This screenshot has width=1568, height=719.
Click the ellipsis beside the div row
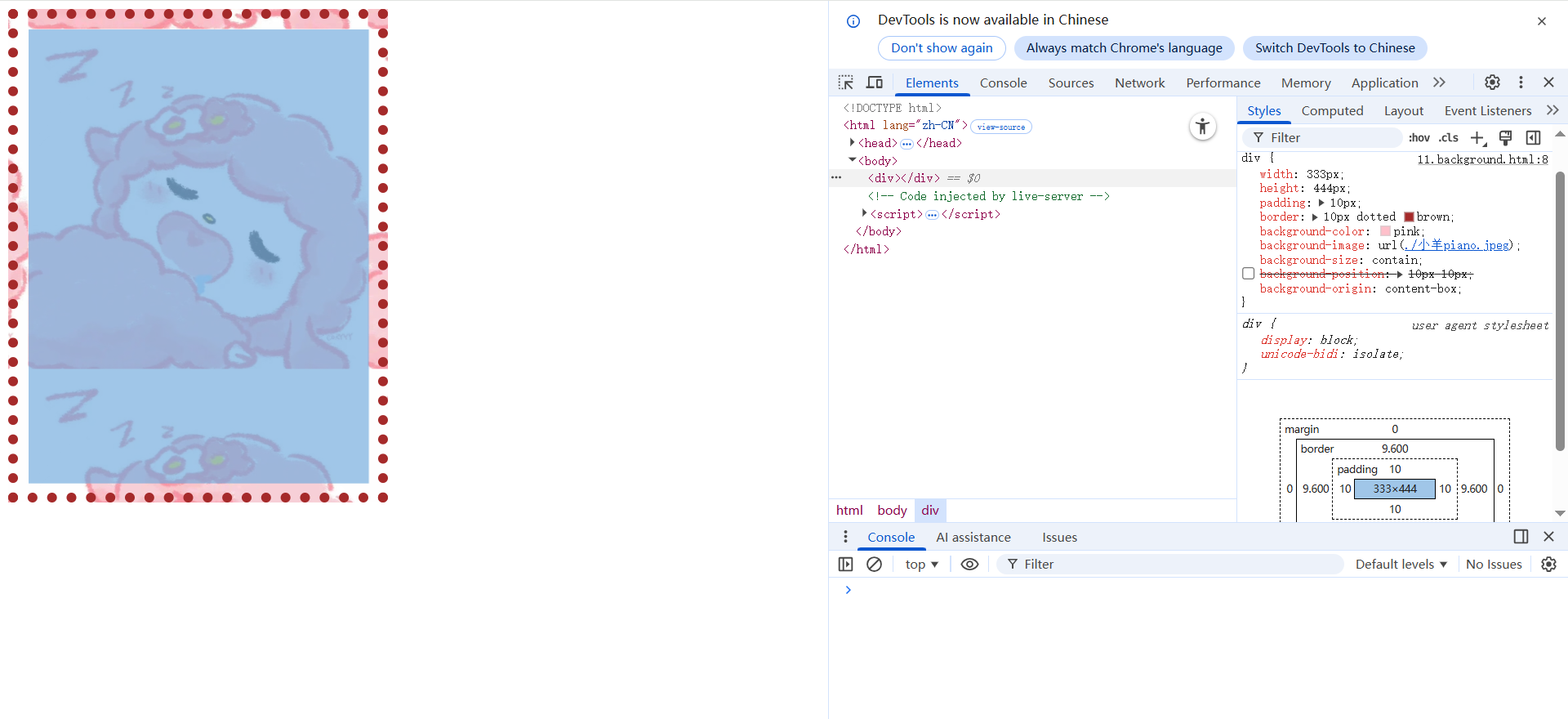click(x=836, y=178)
